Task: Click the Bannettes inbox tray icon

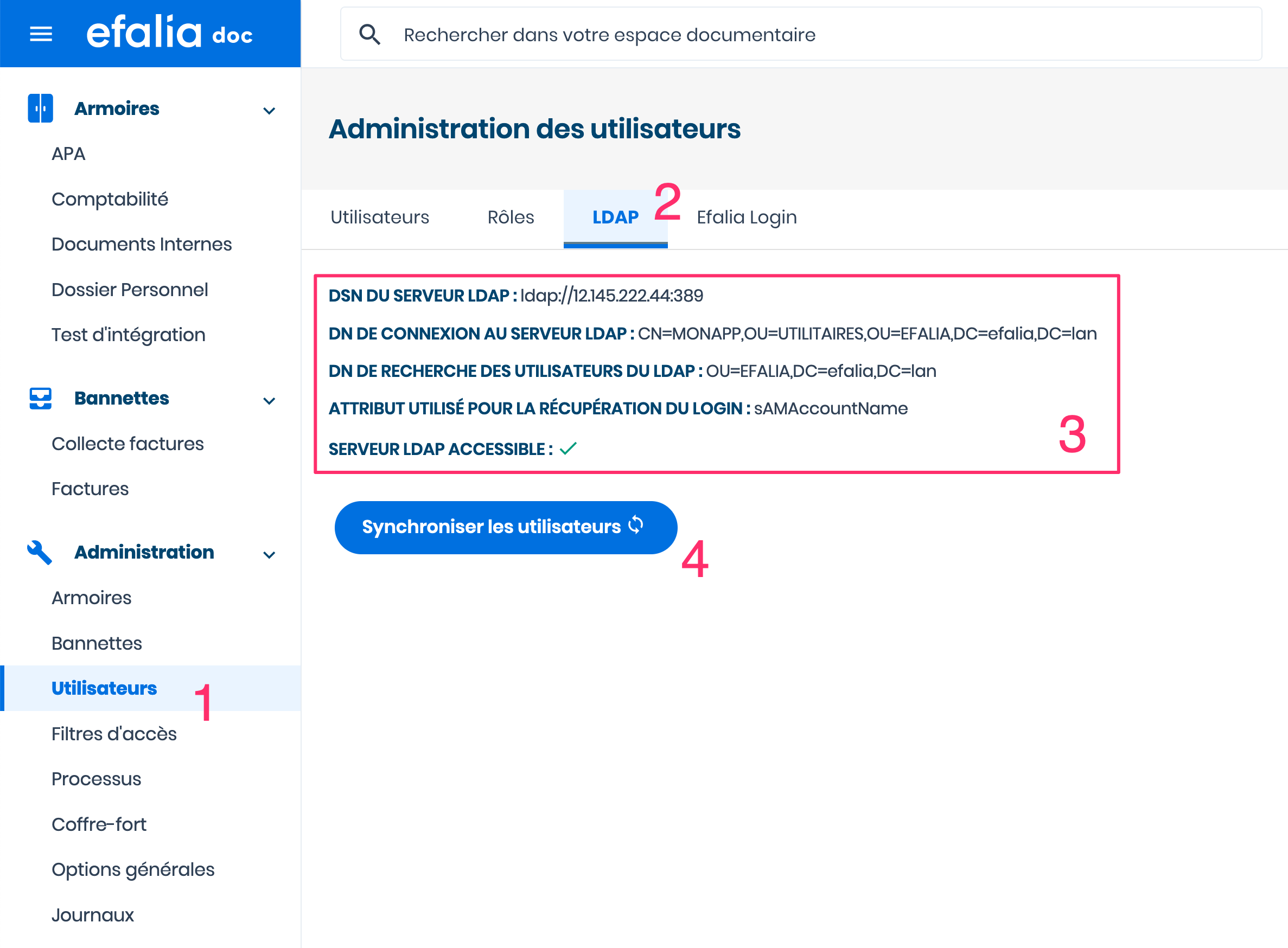Action: pos(40,398)
